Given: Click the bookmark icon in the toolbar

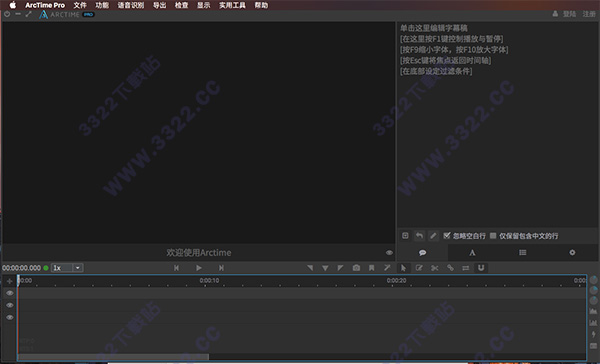Looking at the screenshot, I should (371, 268).
